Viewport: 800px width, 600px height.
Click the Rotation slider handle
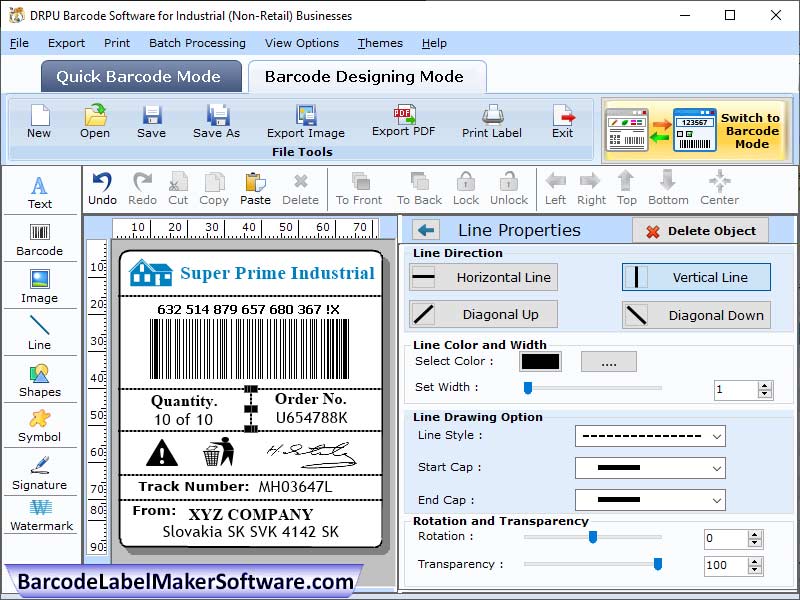click(593, 537)
